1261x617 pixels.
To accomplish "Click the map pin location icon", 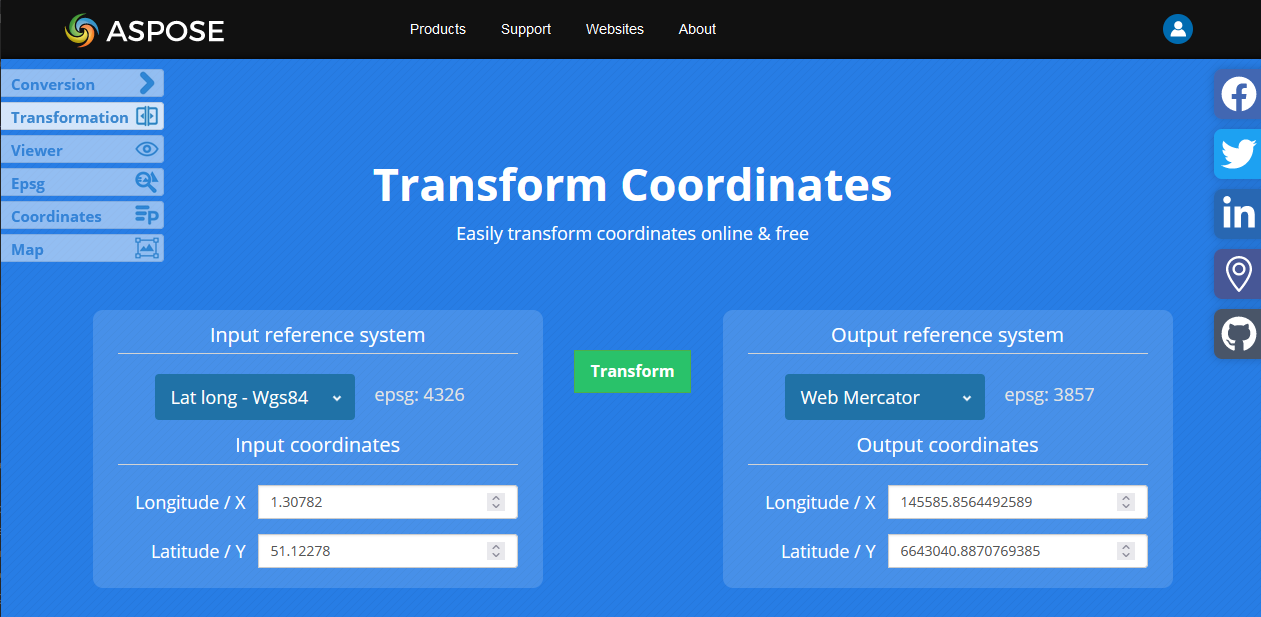I will 1238,273.
